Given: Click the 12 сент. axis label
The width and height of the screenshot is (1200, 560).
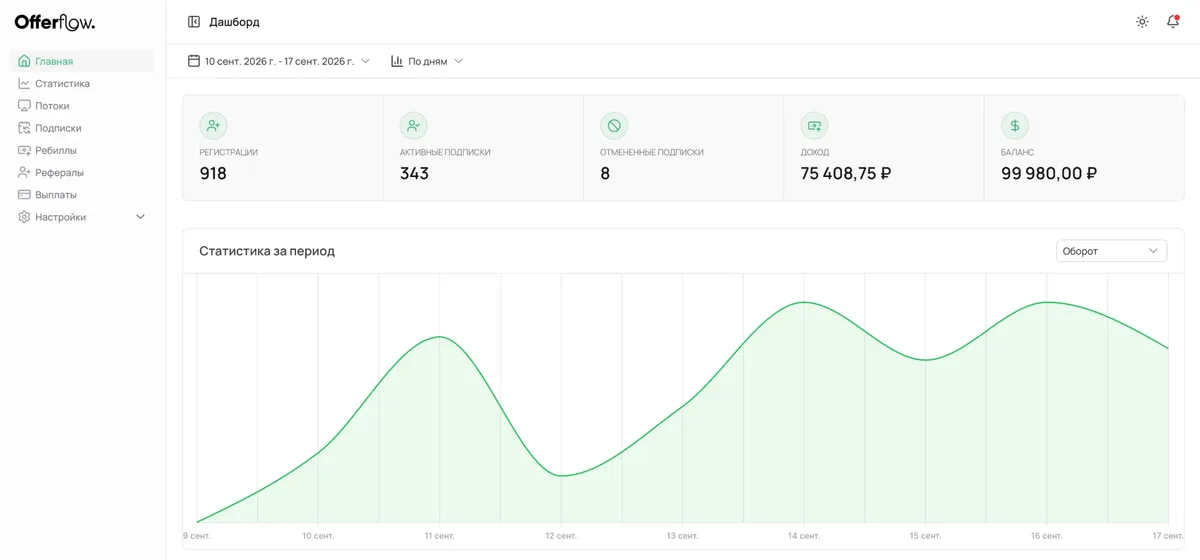Looking at the screenshot, I should pos(561,536).
